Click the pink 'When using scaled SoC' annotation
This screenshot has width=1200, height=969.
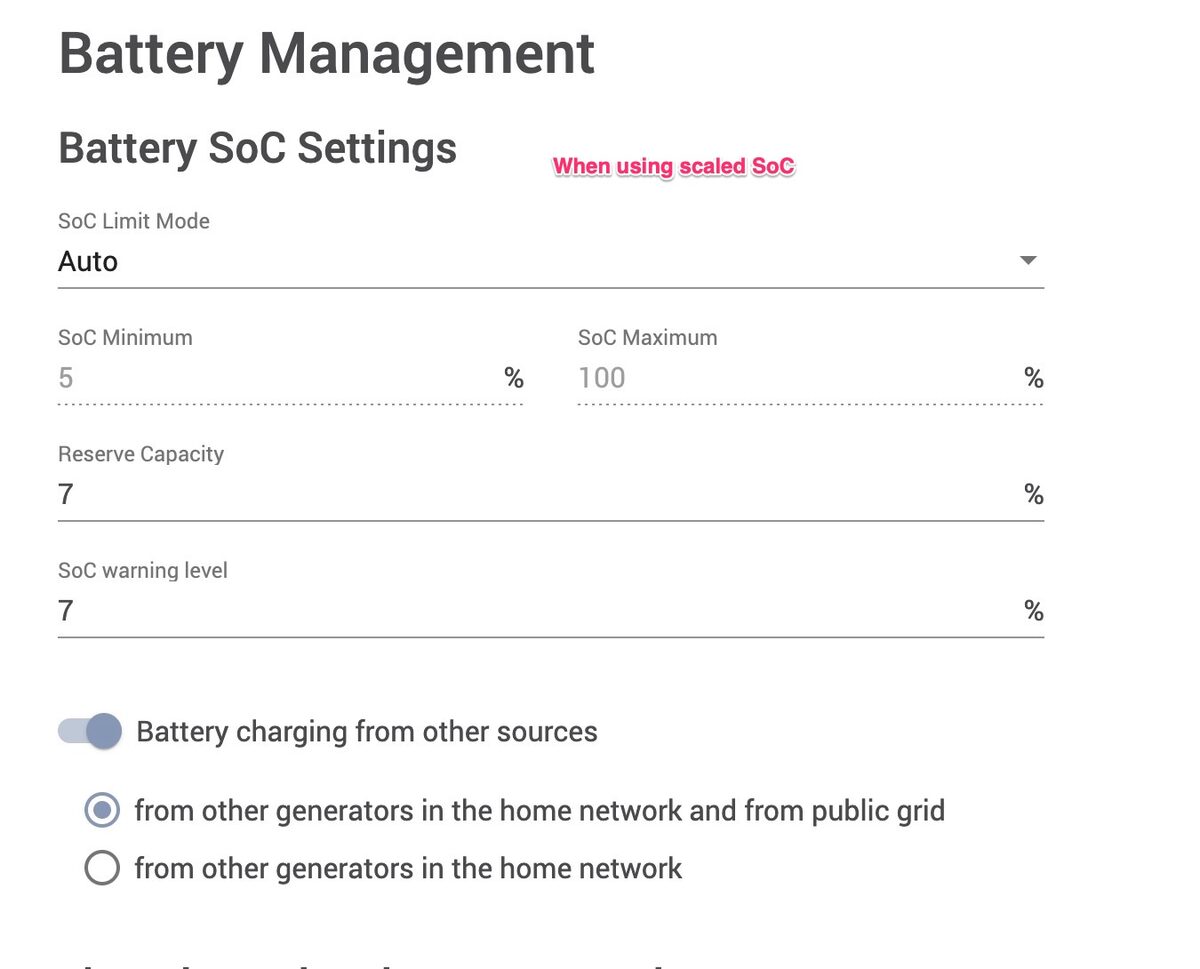(674, 166)
